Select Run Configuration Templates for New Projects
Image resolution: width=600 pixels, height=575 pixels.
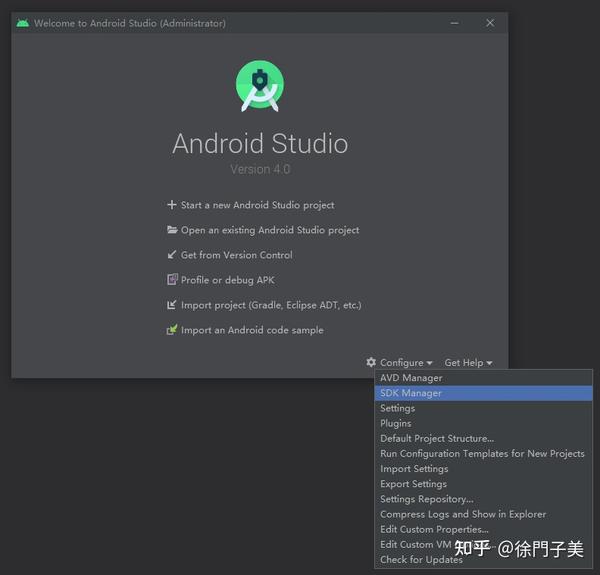click(484, 453)
